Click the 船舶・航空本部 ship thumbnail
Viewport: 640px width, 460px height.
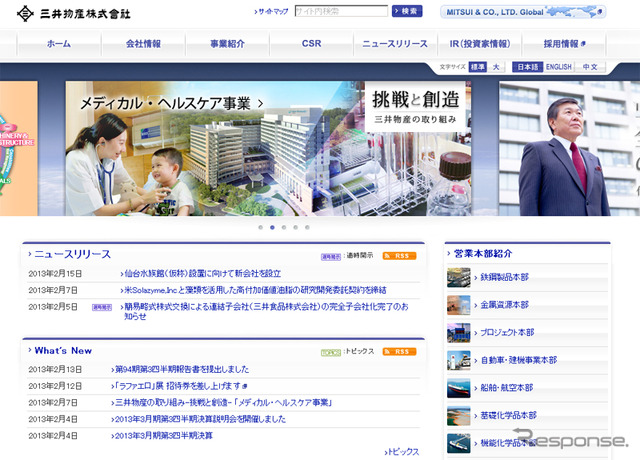pos(458,388)
